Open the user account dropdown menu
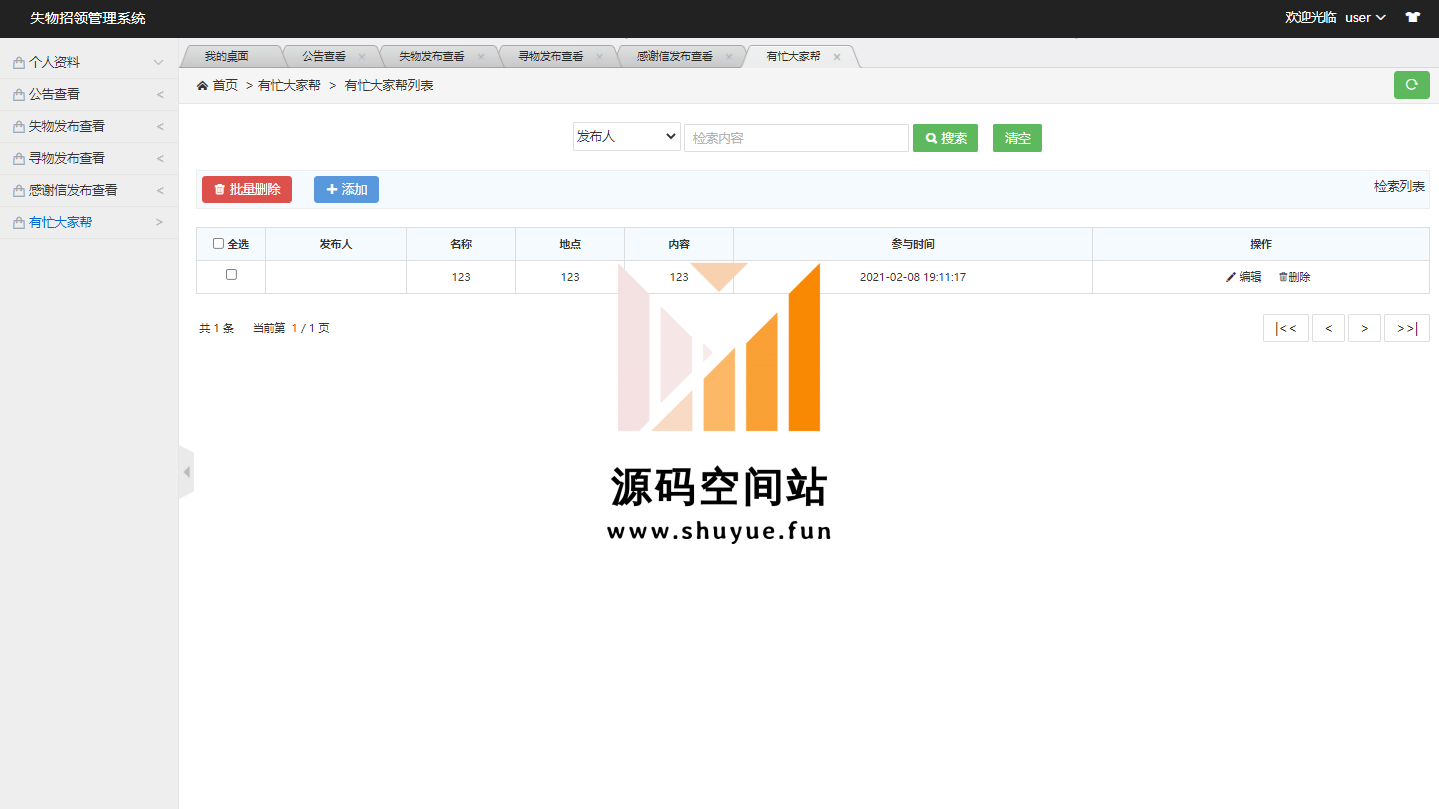The width and height of the screenshot is (1439, 809). (x=1364, y=18)
